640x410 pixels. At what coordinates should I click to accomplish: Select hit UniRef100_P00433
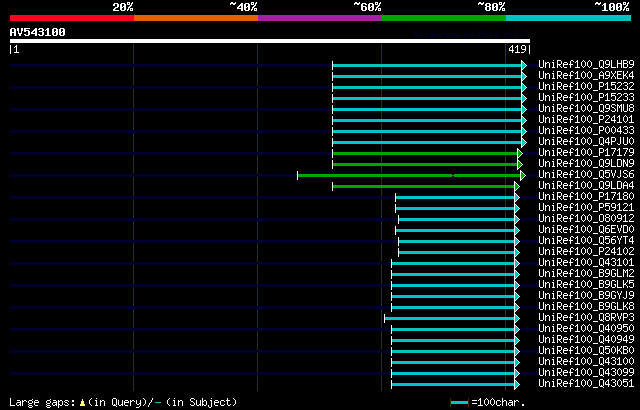pyautogui.click(x=586, y=131)
